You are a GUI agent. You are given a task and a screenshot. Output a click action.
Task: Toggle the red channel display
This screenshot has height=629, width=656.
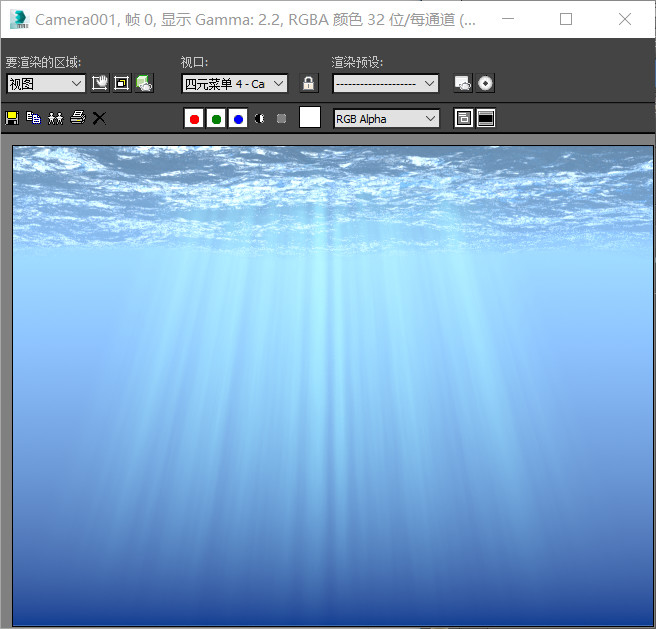(194, 119)
